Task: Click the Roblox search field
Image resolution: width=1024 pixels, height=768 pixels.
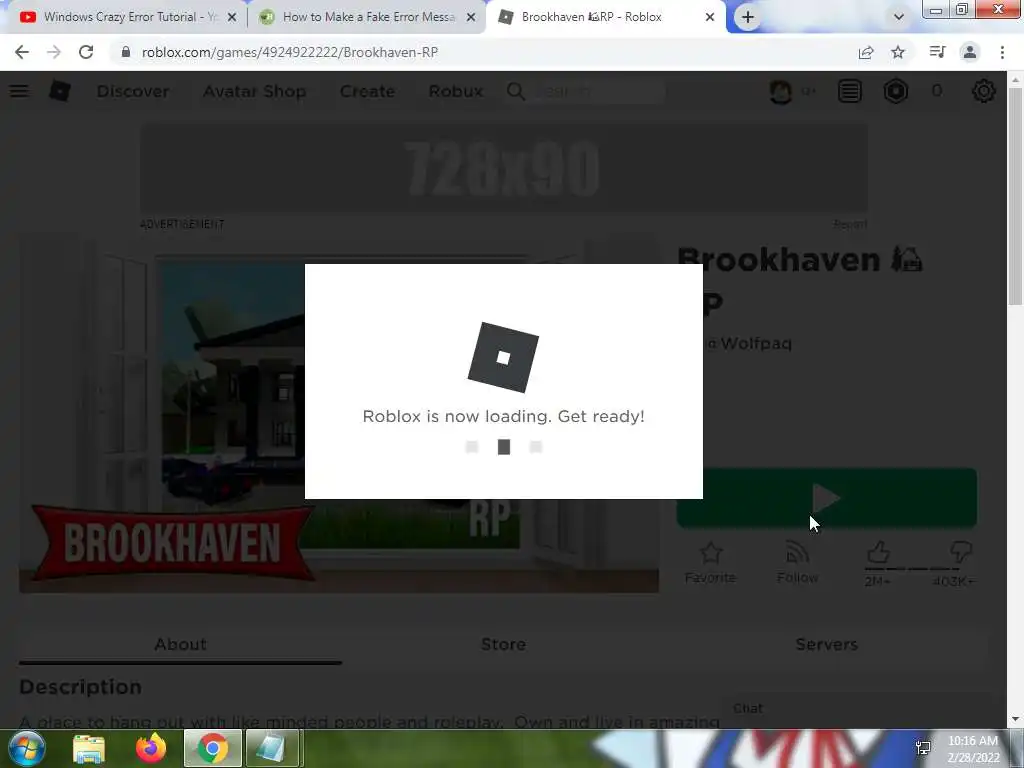Action: pos(598,91)
